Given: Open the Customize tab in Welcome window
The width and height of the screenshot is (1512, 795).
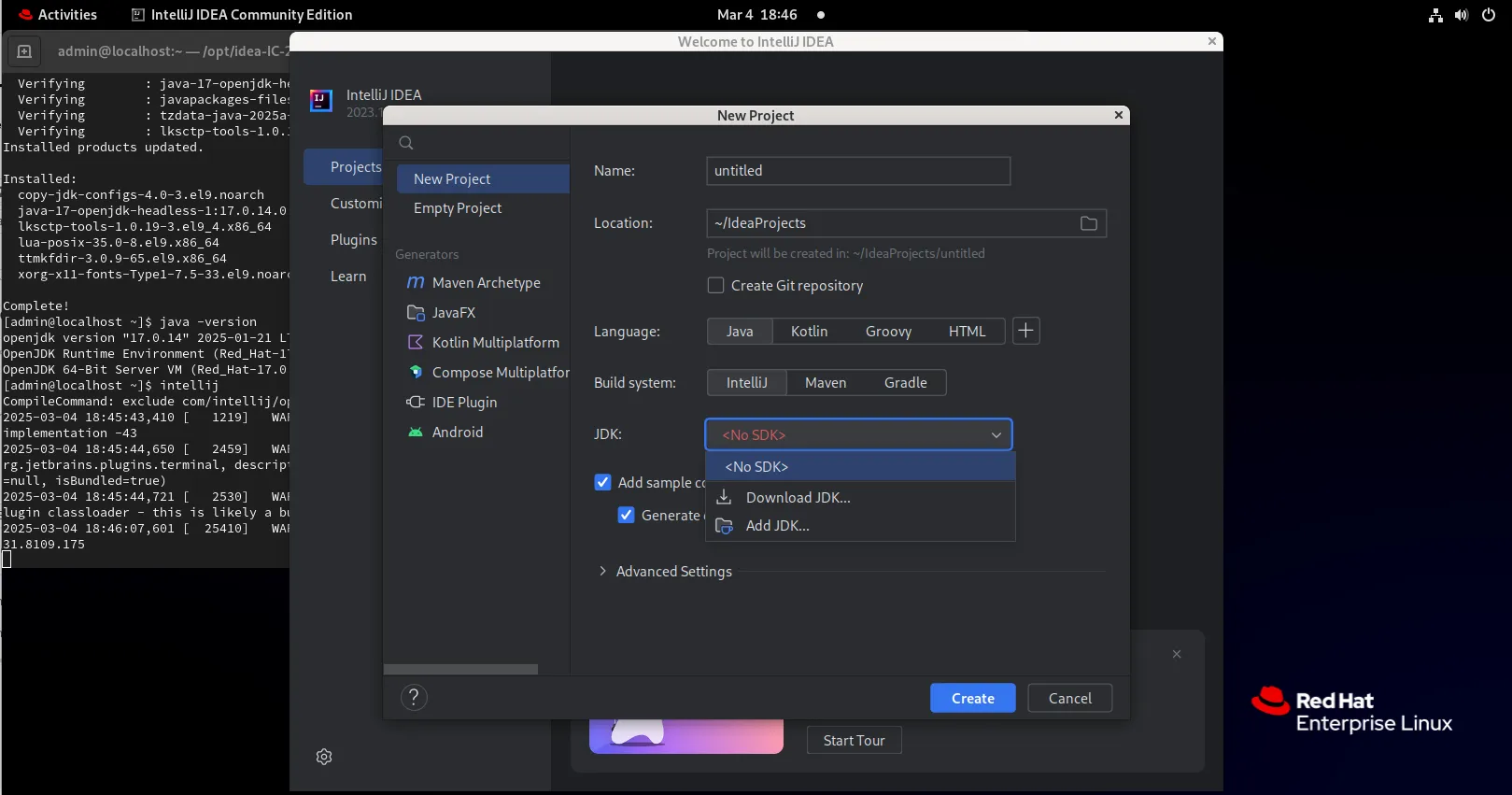Looking at the screenshot, I should 355,204.
